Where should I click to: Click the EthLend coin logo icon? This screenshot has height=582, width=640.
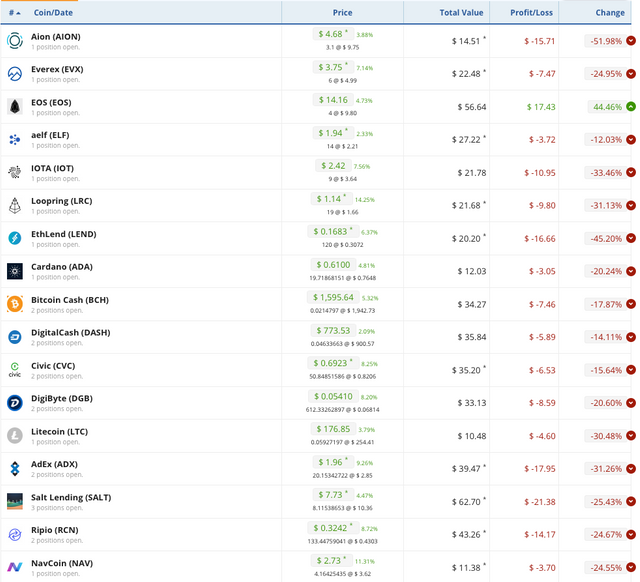click(x=15, y=238)
